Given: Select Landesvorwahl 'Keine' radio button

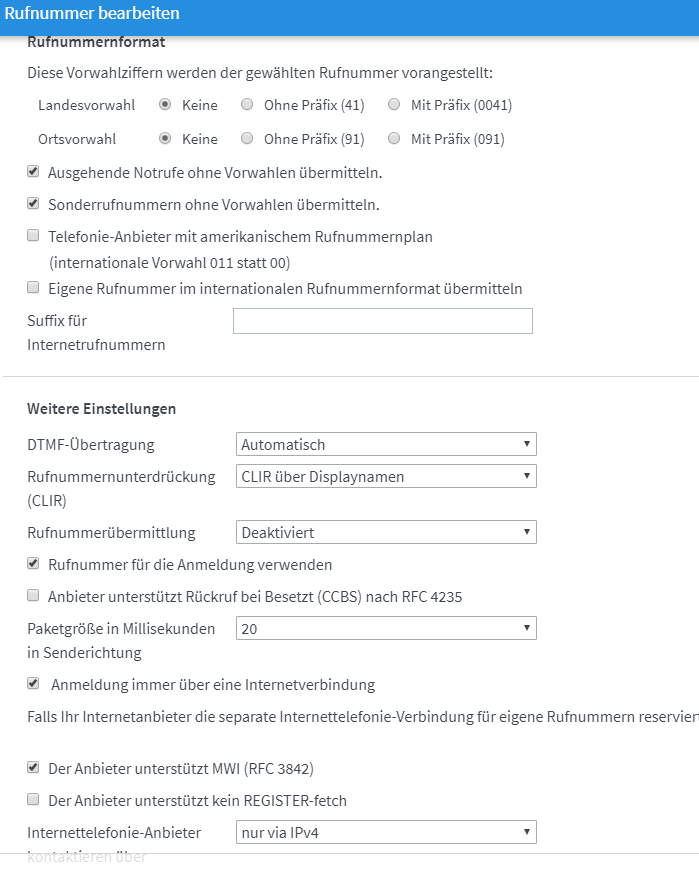Looking at the screenshot, I should tap(165, 105).
